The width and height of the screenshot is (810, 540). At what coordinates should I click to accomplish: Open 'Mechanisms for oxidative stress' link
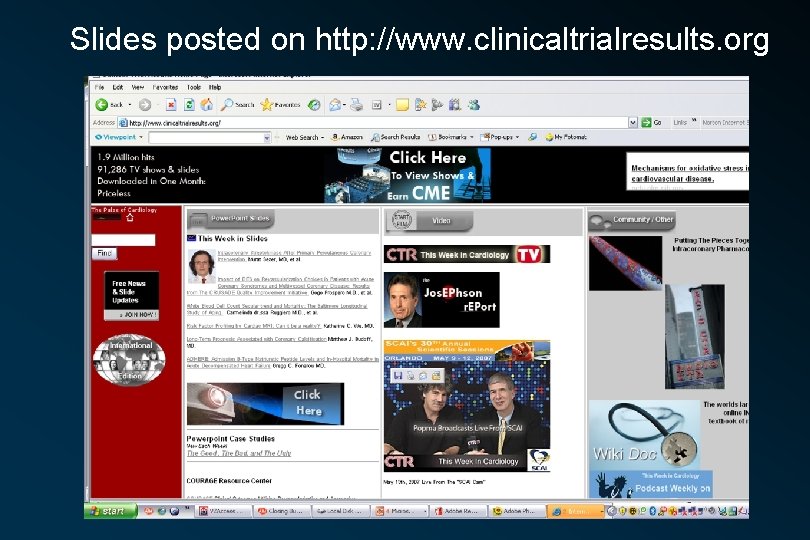click(x=690, y=173)
